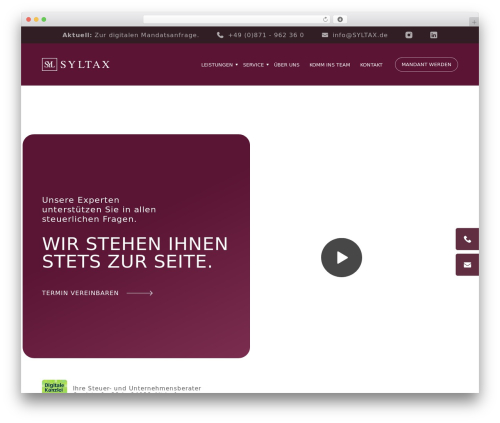The height and width of the screenshot is (423, 500).
Task: Open the Über uns page
Action: (287, 65)
